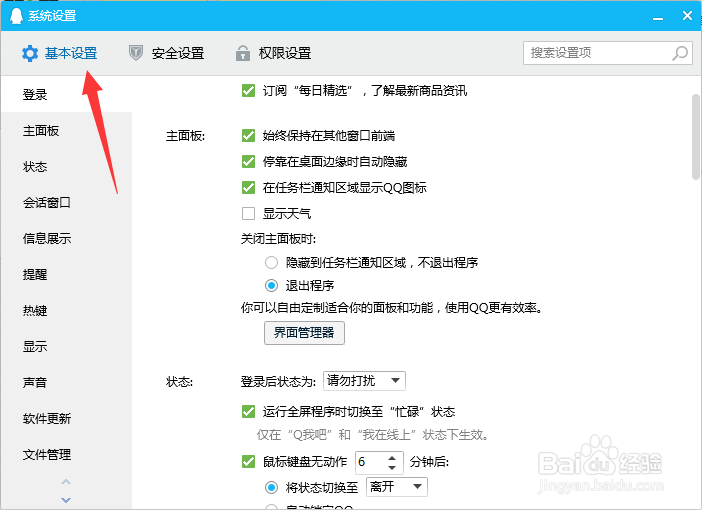Select 热键 in the sidebar
The image size is (702, 510).
pos(66,310)
